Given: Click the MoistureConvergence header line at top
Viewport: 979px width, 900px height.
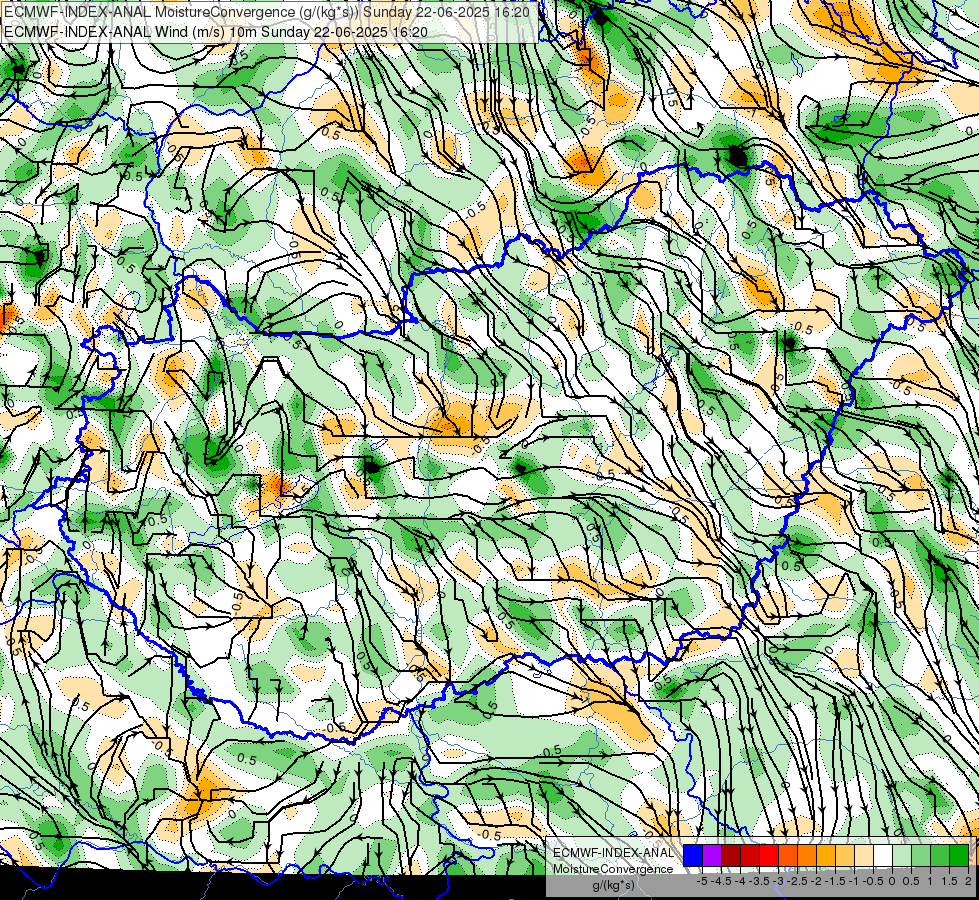Looking at the screenshot, I should pos(267,12).
